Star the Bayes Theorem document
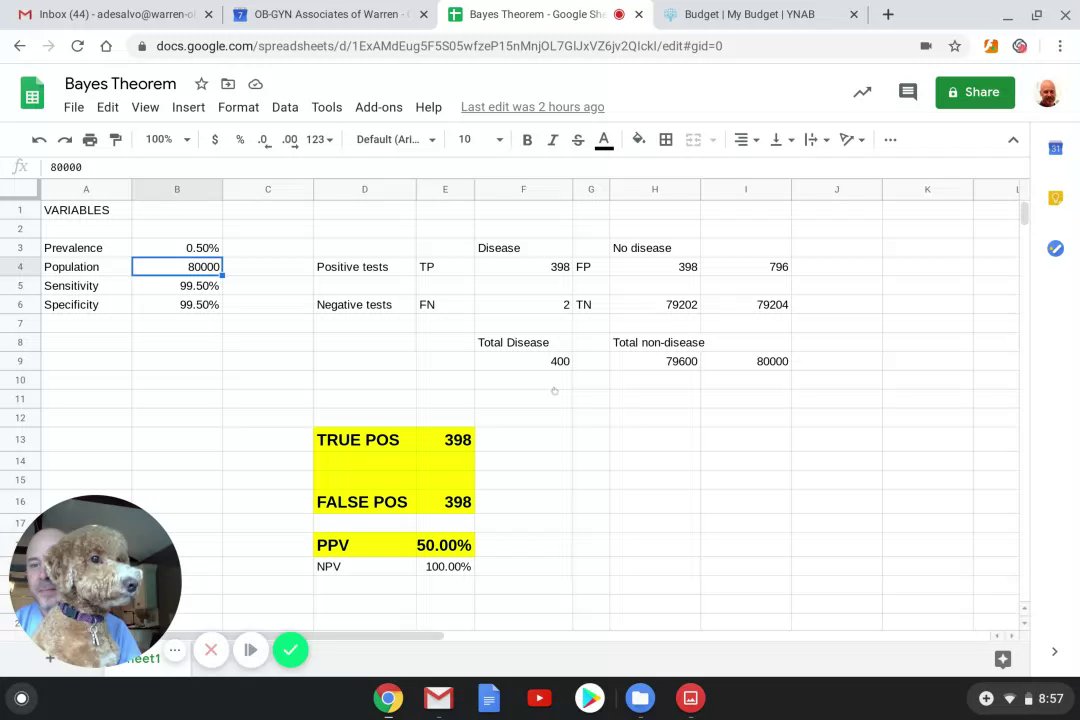The height and width of the screenshot is (720, 1080). point(201,84)
